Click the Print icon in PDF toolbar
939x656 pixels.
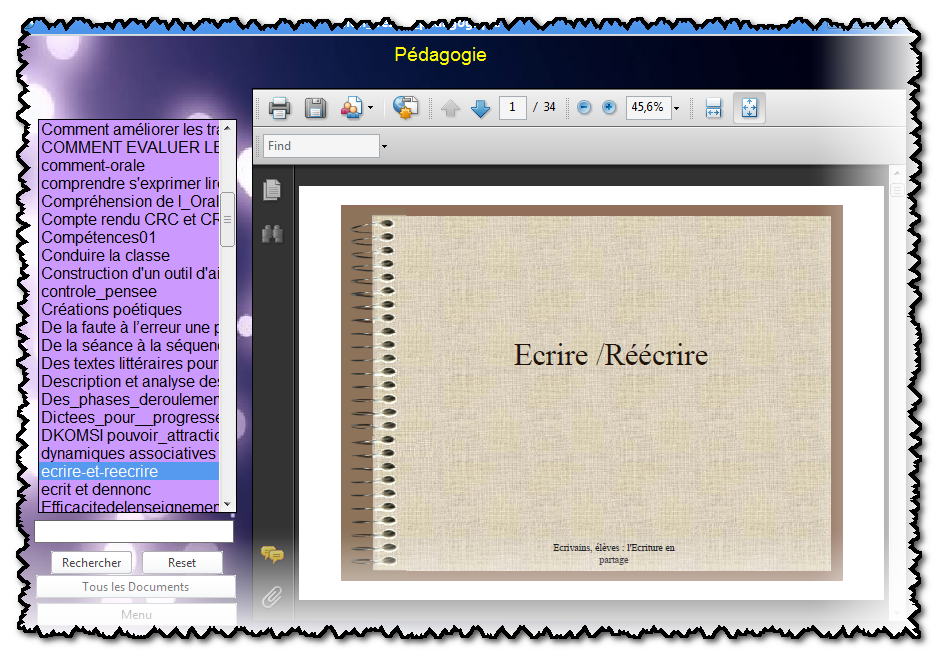point(280,108)
